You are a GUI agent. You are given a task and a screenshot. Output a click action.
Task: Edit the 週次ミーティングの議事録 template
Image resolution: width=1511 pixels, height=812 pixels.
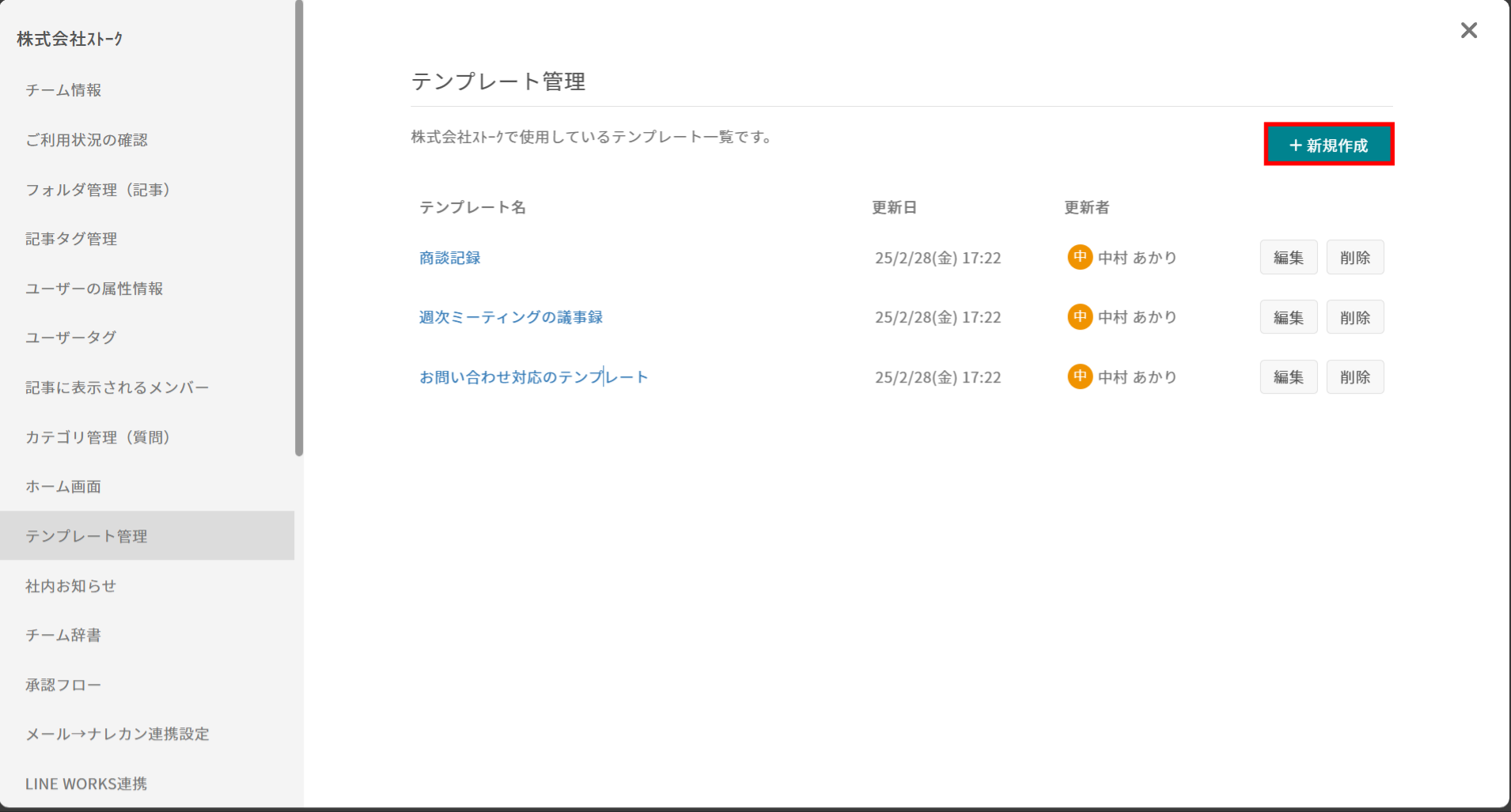(1288, 317)
